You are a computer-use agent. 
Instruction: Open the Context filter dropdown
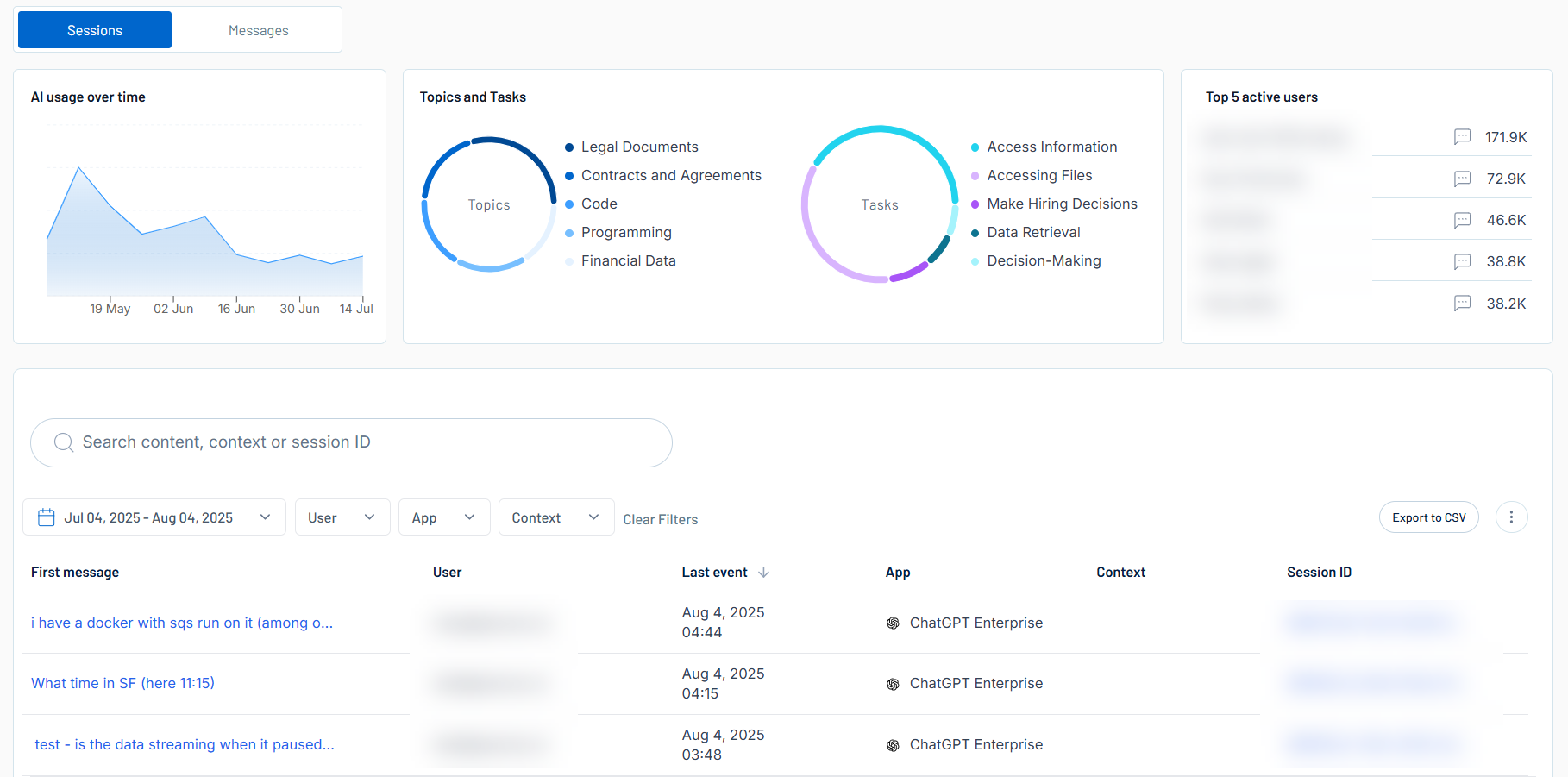coord(555,517)
